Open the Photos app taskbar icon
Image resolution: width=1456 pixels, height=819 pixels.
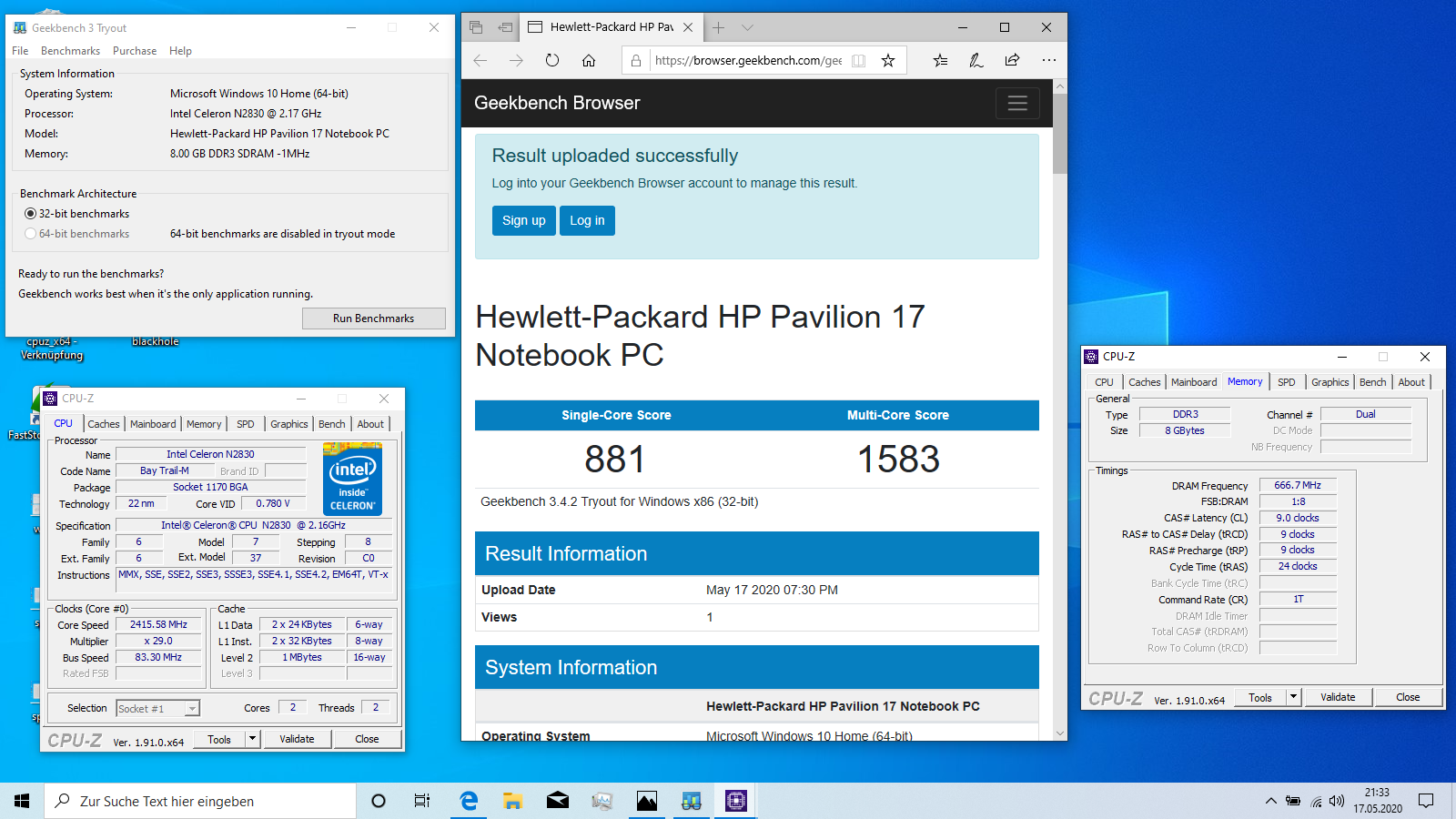[x=647, y=801]
